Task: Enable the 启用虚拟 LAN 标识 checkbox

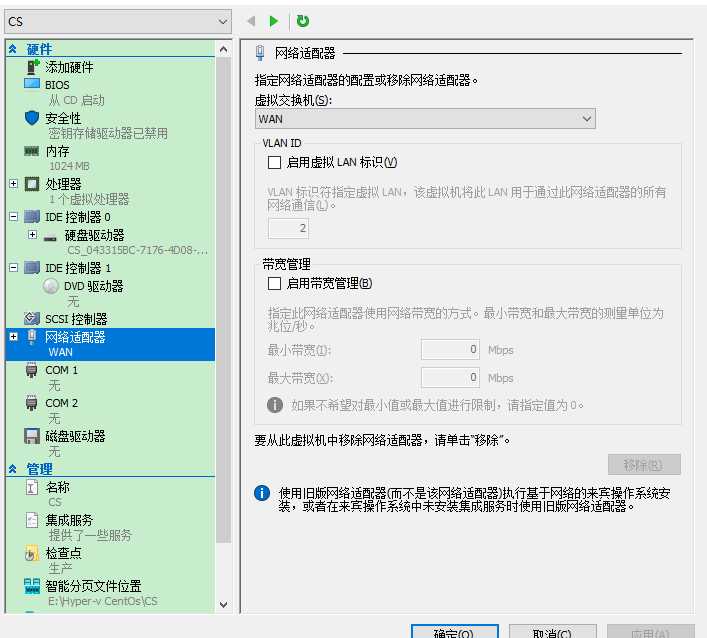Action: coord(274,162)
